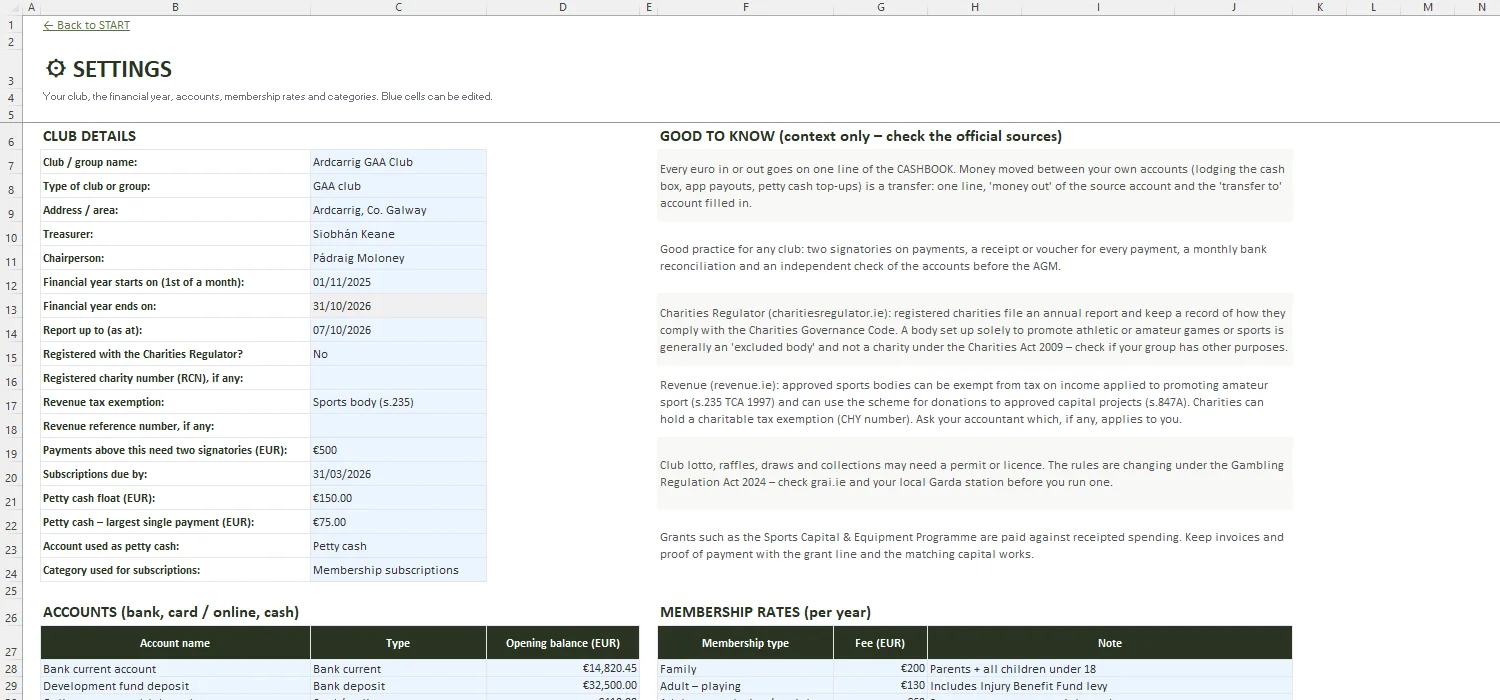
Task: Select the Family membership type cell
Action: 745,669
